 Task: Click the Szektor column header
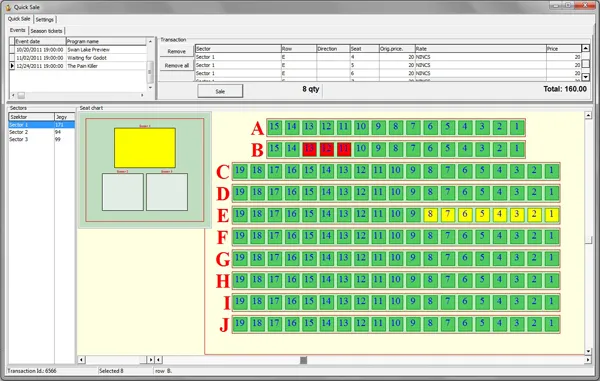pyautogui.click(x=31, y=117)
